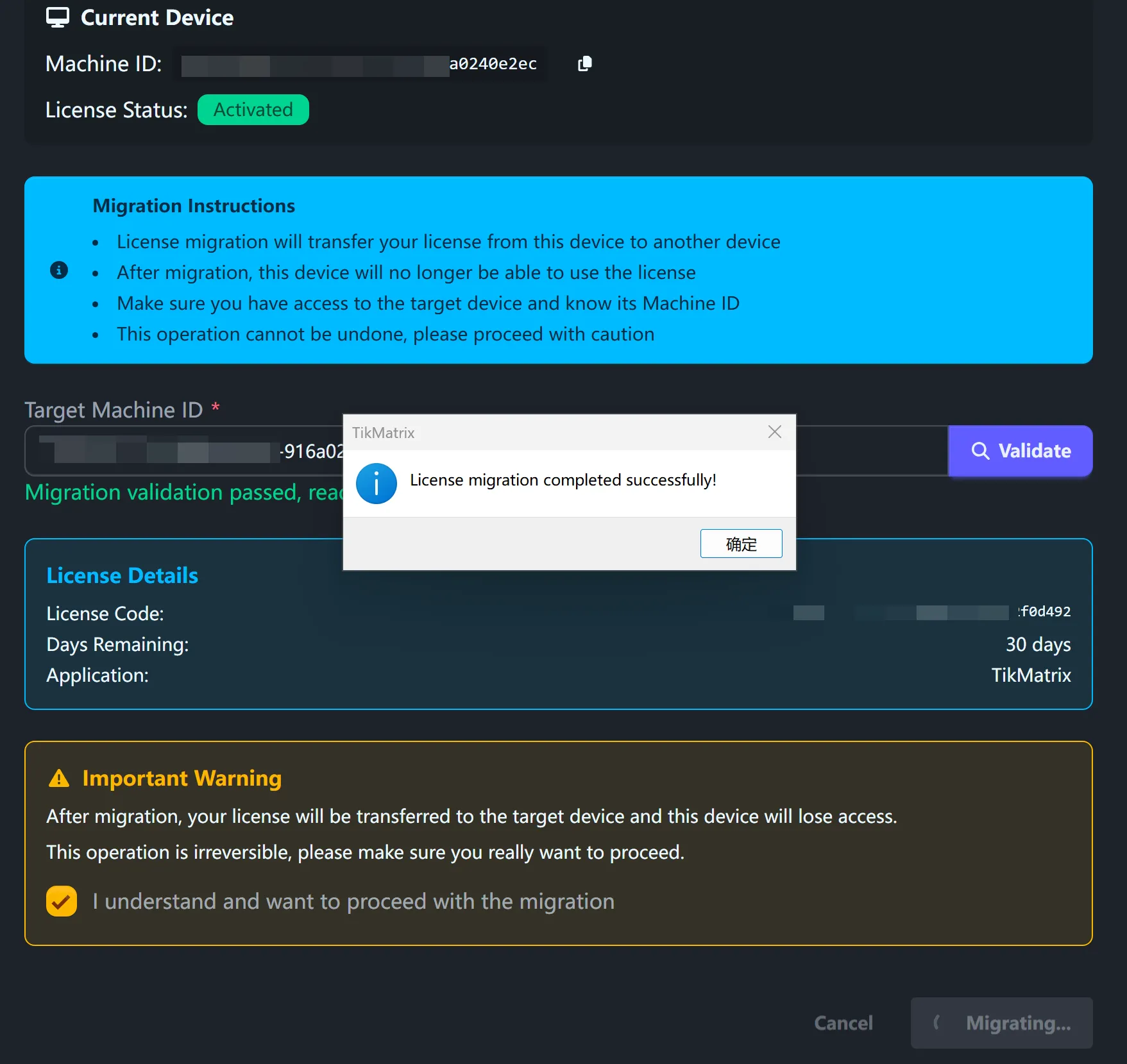The width and height of the screenshot is (1127, 1064).
Task: Close the TikMatrix success dialog
Action: click(775, 432)
